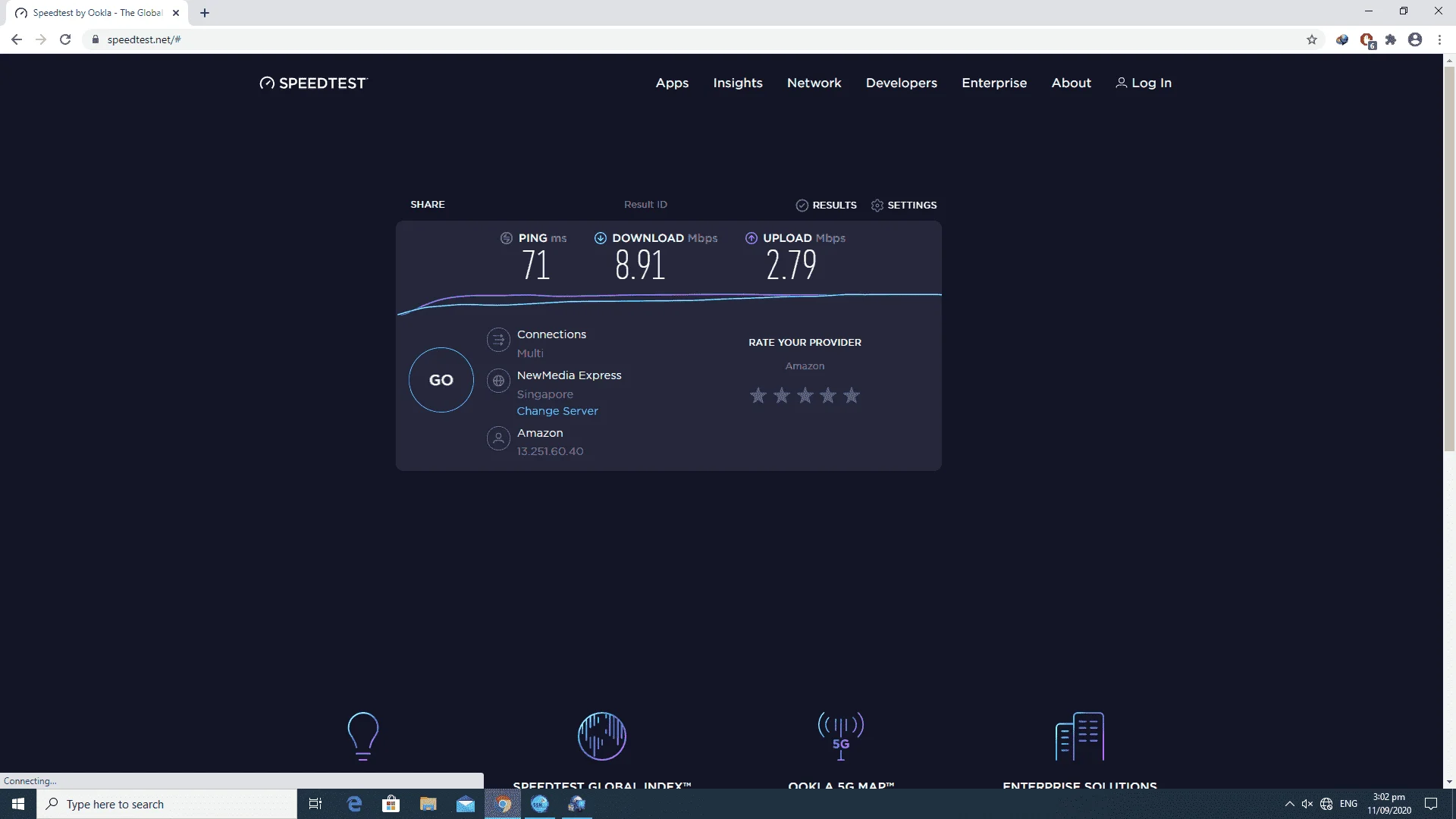Close the Speedtest by Ookla tab
This screenshot has height=819, width=1456.
pos(176,13)
